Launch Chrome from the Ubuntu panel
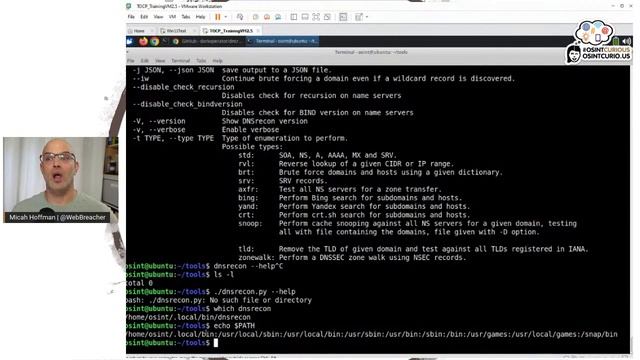 [x=154, y=41]
